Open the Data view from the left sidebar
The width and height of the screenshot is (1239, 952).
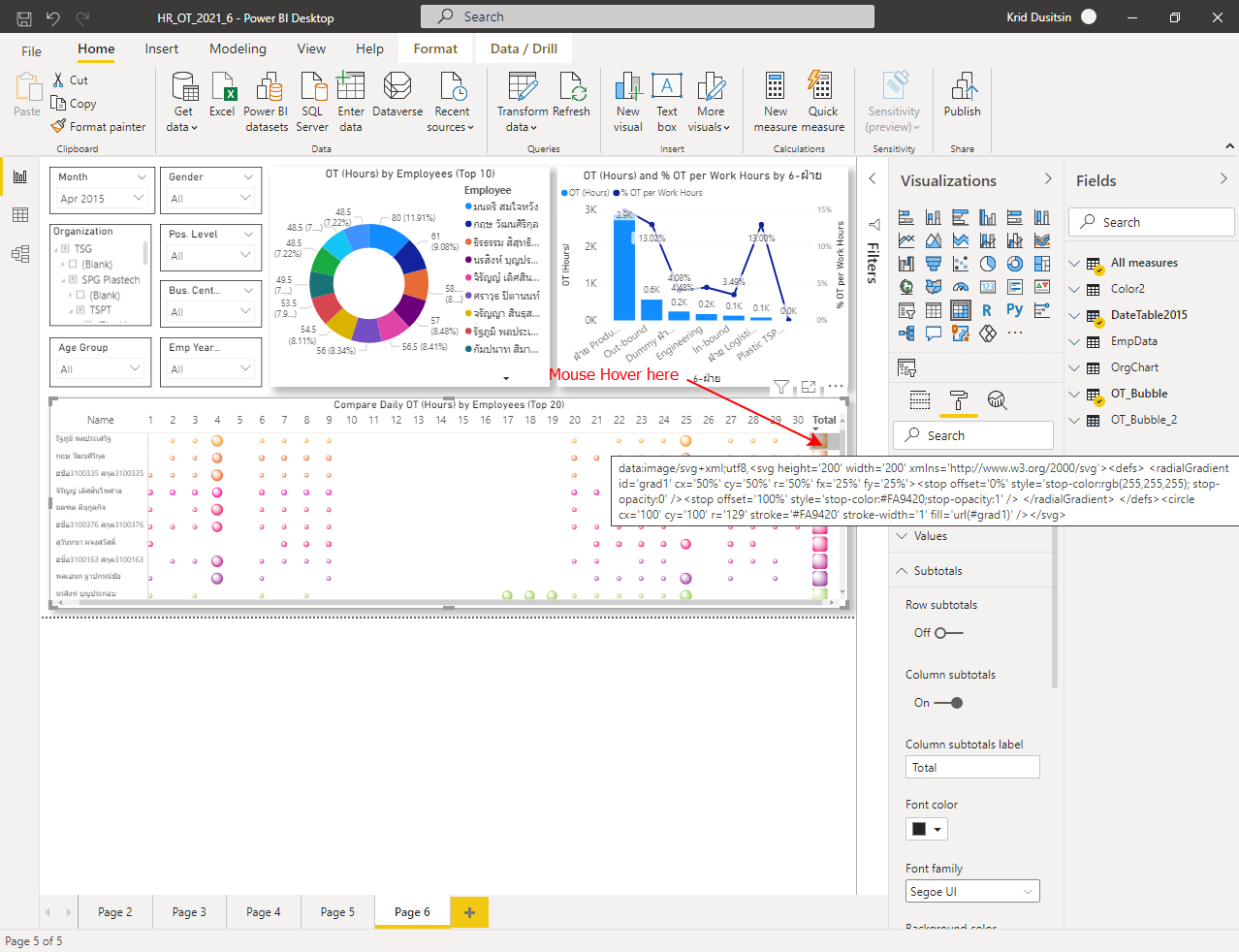coord(19,215)
